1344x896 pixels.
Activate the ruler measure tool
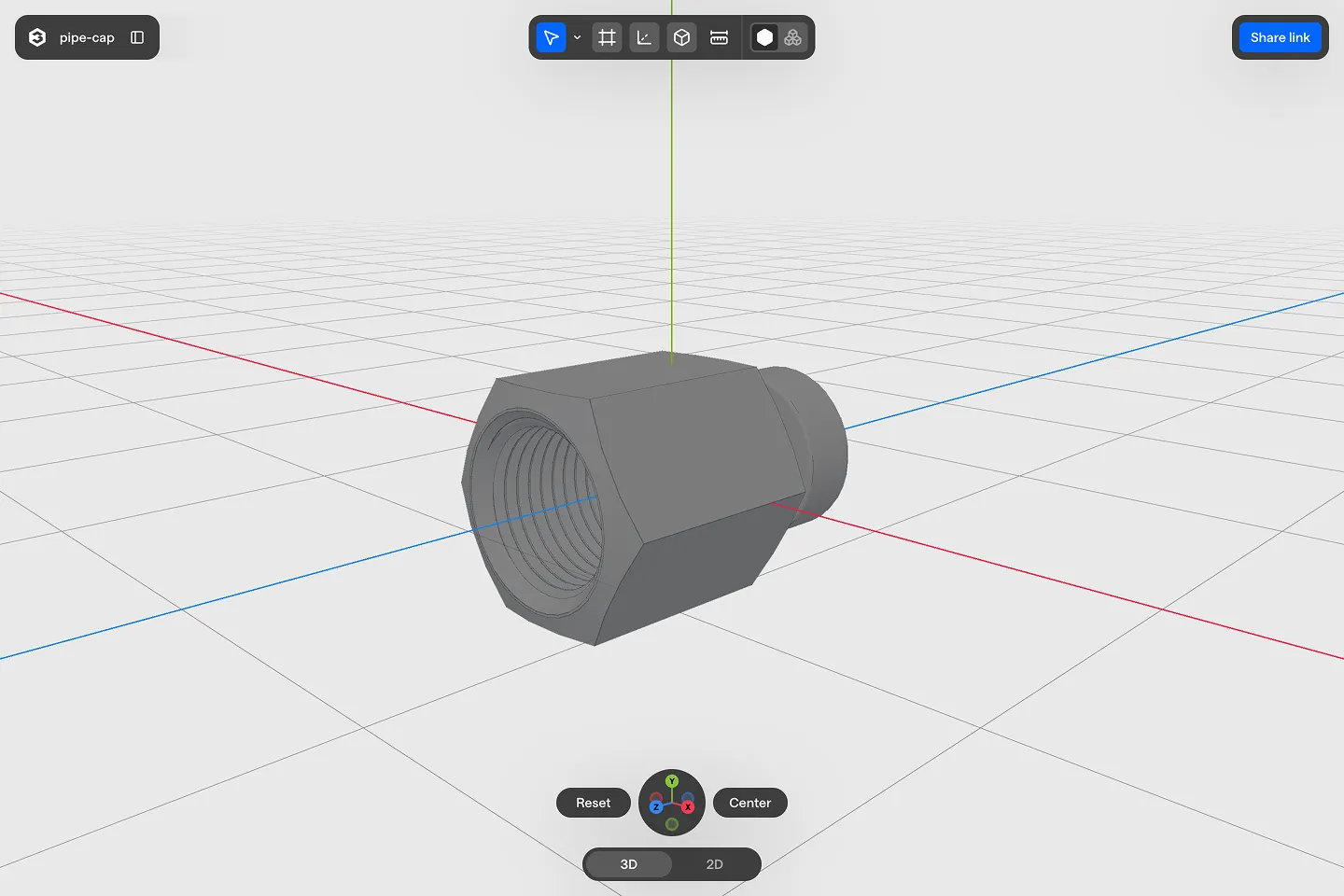tap(720, 37)
